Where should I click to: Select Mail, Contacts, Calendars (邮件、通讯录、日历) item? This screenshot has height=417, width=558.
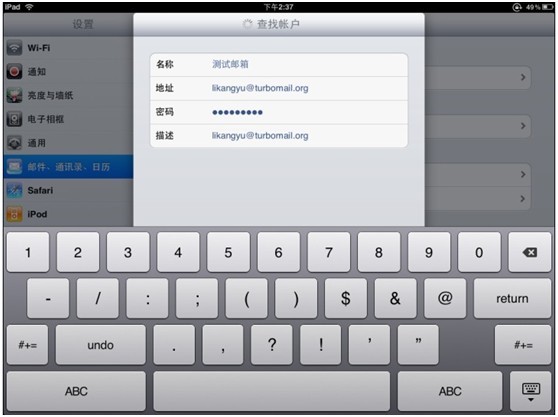pyautogui.click(x=68, y=167)
